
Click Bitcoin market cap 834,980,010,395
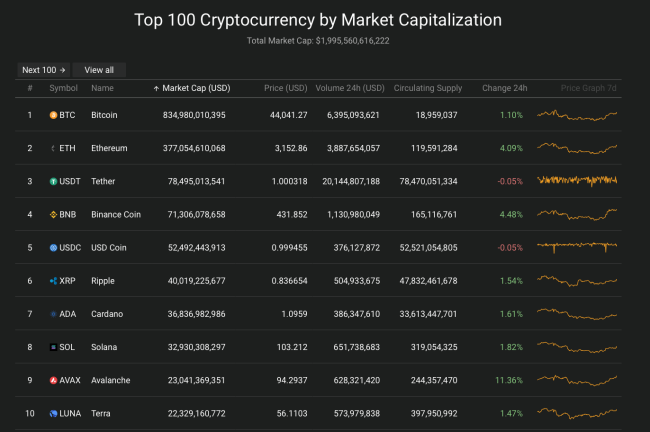(194, 115)
